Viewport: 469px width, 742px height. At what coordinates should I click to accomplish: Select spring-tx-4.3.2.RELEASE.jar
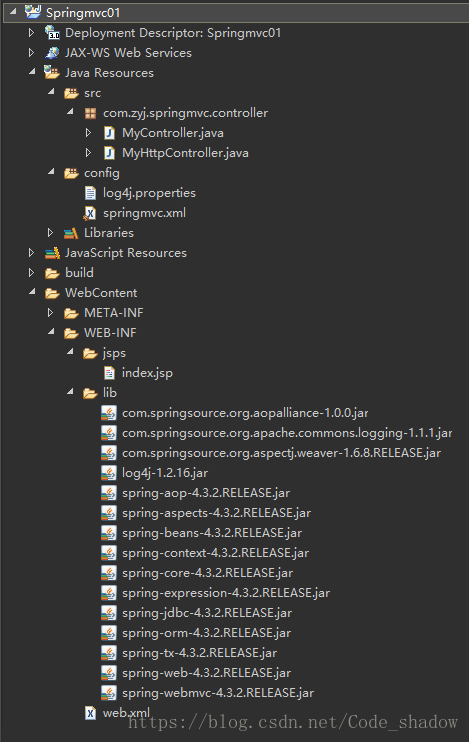(199, 653)
